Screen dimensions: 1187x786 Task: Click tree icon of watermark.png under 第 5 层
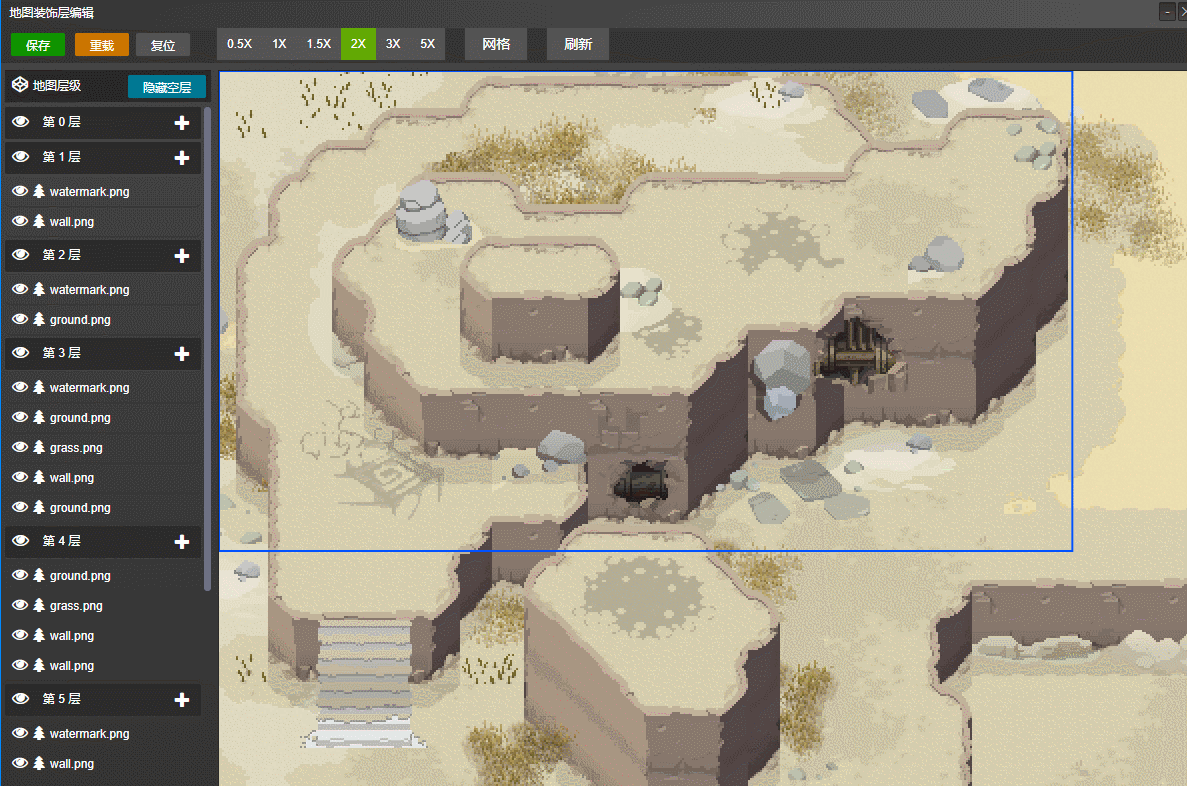[x=39, y=733]
